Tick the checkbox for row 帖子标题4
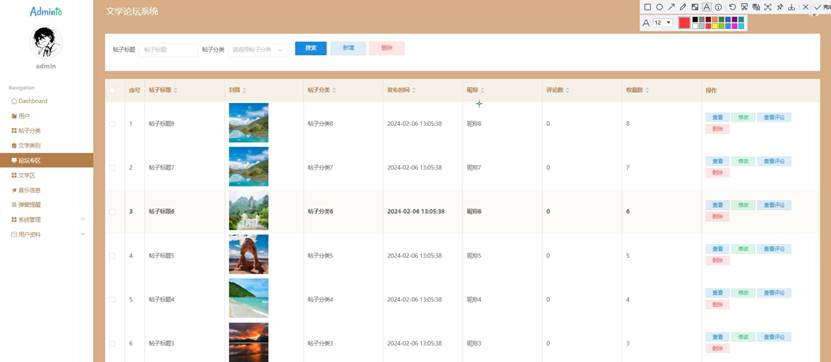 click(x=112, y=299)
